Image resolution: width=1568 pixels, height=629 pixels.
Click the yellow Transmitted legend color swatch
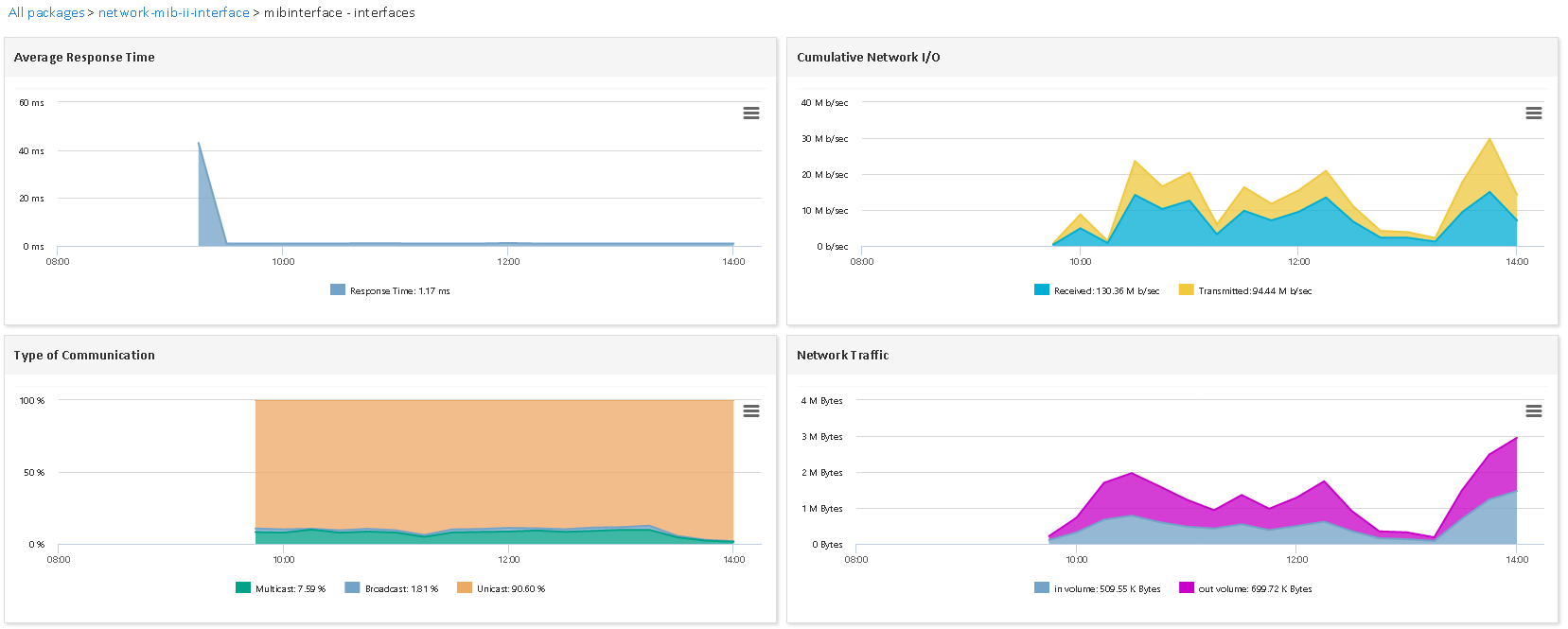pos(1187,290)
